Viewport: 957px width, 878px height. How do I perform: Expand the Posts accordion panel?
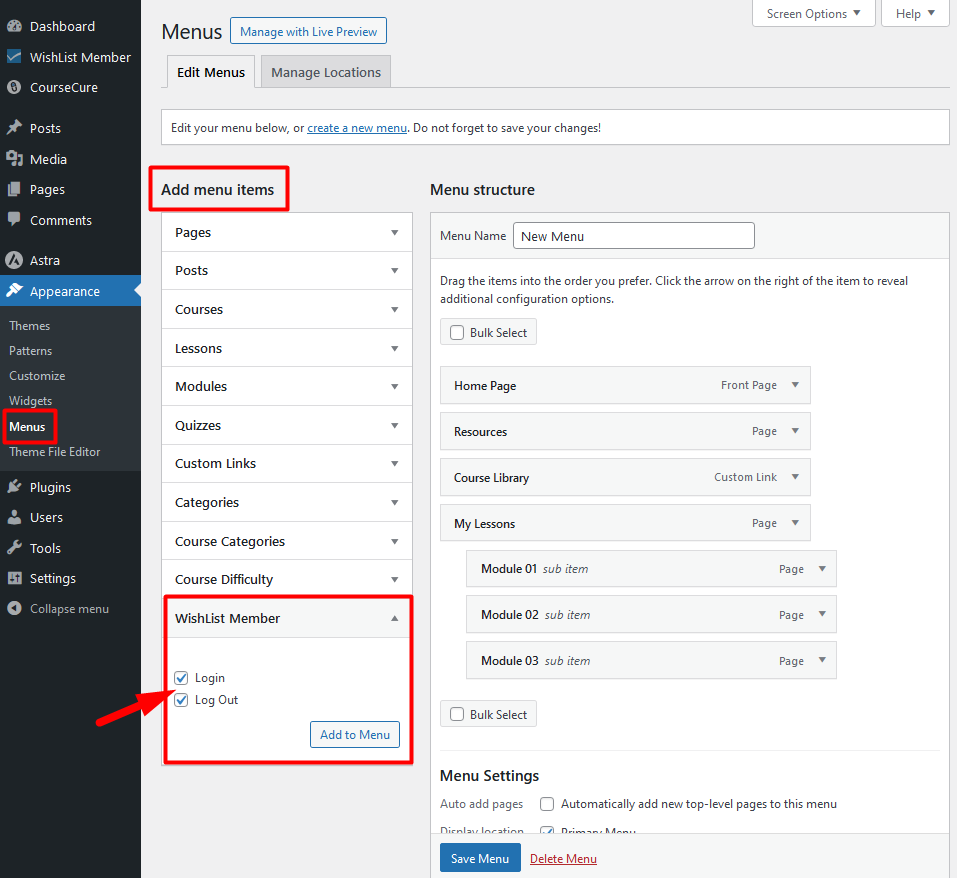tap(393, 270)
